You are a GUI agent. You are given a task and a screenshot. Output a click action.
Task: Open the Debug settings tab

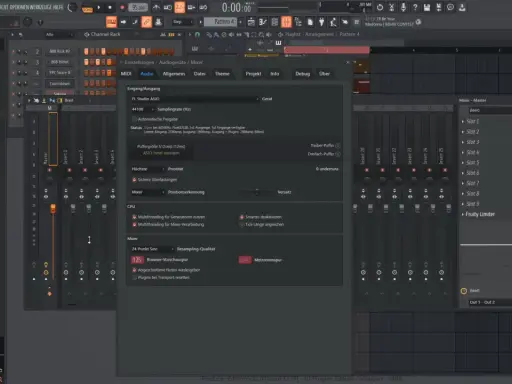coord(303,74)
